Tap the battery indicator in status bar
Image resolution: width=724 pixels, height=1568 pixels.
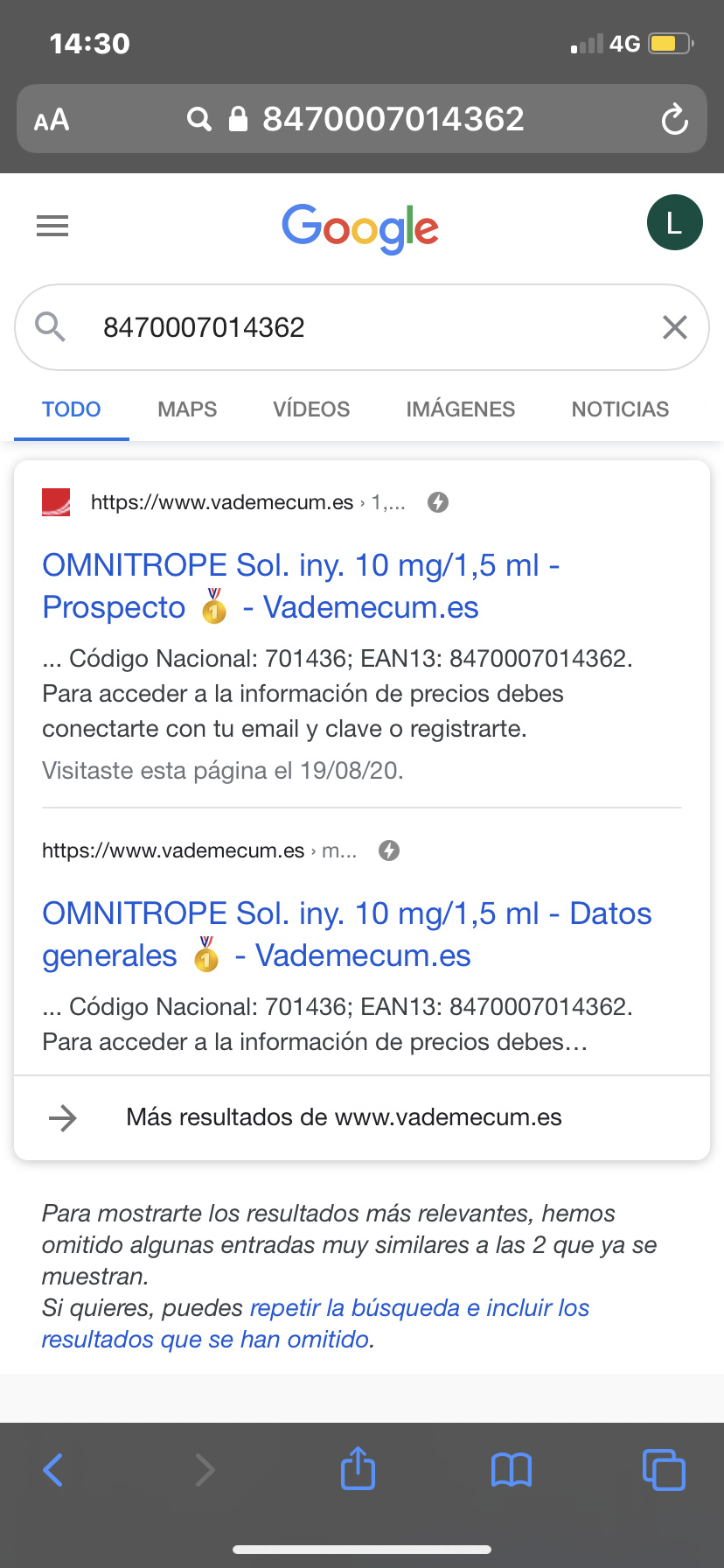coord(672,43)
